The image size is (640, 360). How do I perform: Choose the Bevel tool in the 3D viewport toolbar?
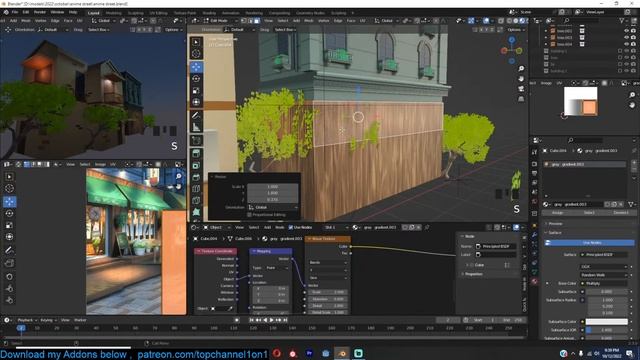[x=196, y=177]
